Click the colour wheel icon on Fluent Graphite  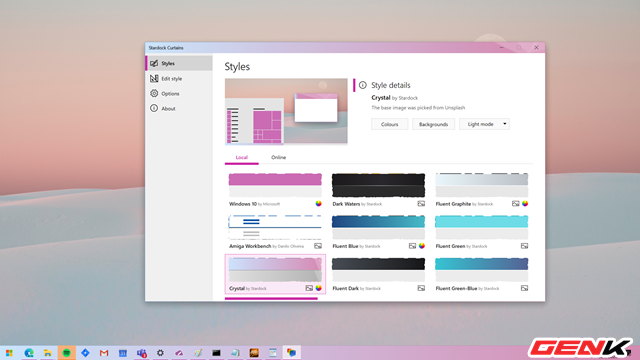point(525,204)
